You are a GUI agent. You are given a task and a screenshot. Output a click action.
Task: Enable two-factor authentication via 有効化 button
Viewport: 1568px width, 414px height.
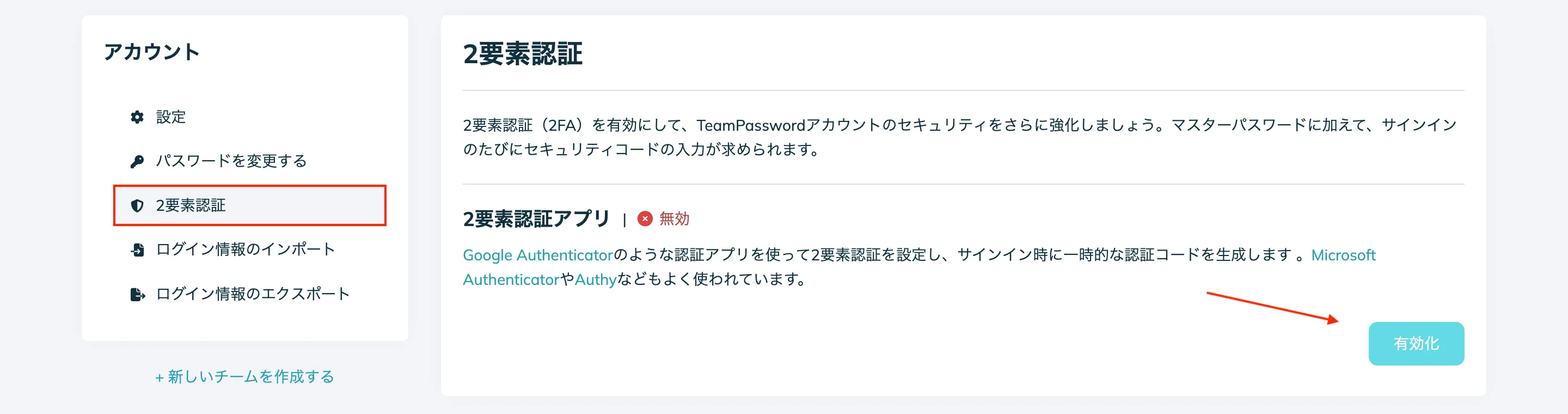click(x=1417, y=343)
